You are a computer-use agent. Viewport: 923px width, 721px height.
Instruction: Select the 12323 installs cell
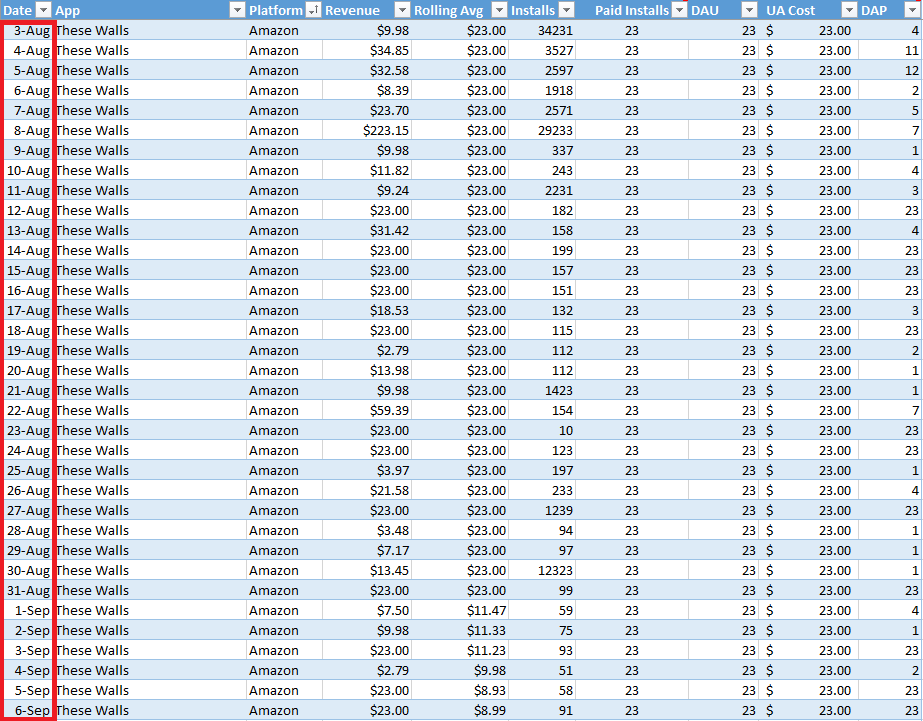(540, 571)
